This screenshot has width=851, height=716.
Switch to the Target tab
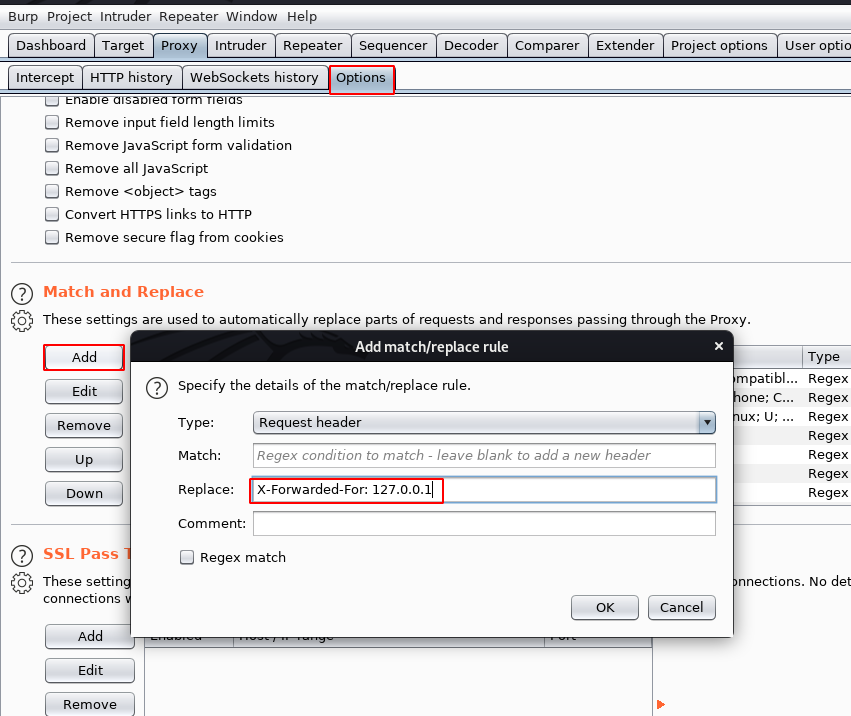pos(123,46)
